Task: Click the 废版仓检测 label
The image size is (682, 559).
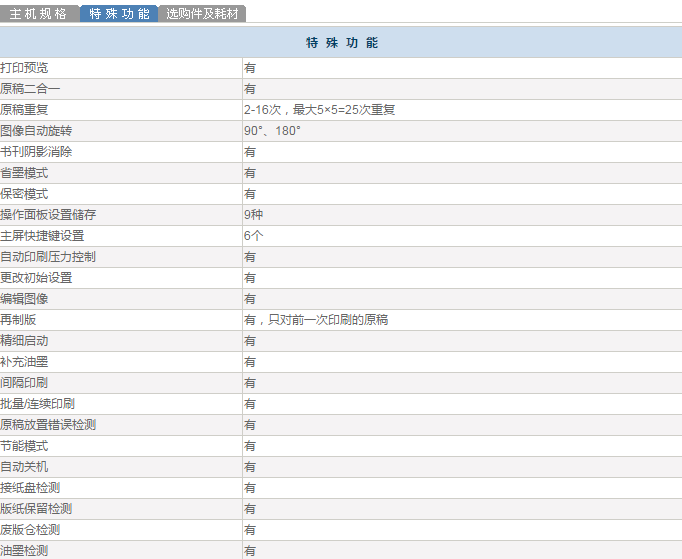Action: pos(30,530)
